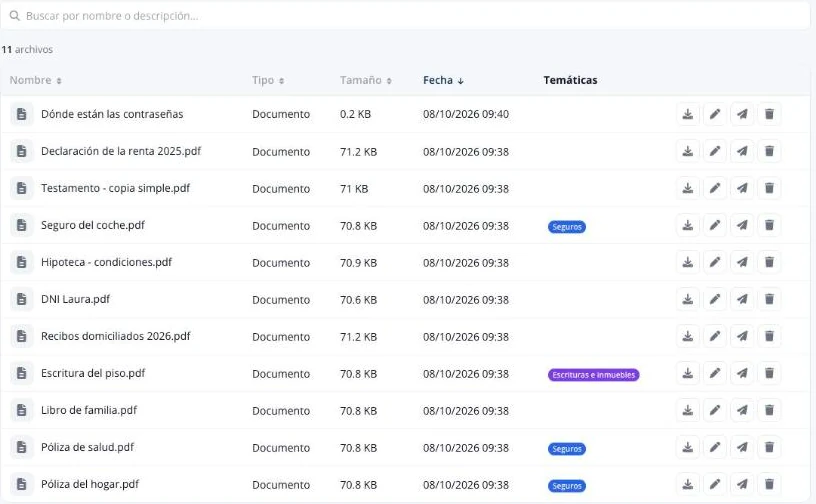The height and width of the screenshot is (504, 816).
Task: Download Hipoteca - condiciones.pdf
Action: coord(687,262)
